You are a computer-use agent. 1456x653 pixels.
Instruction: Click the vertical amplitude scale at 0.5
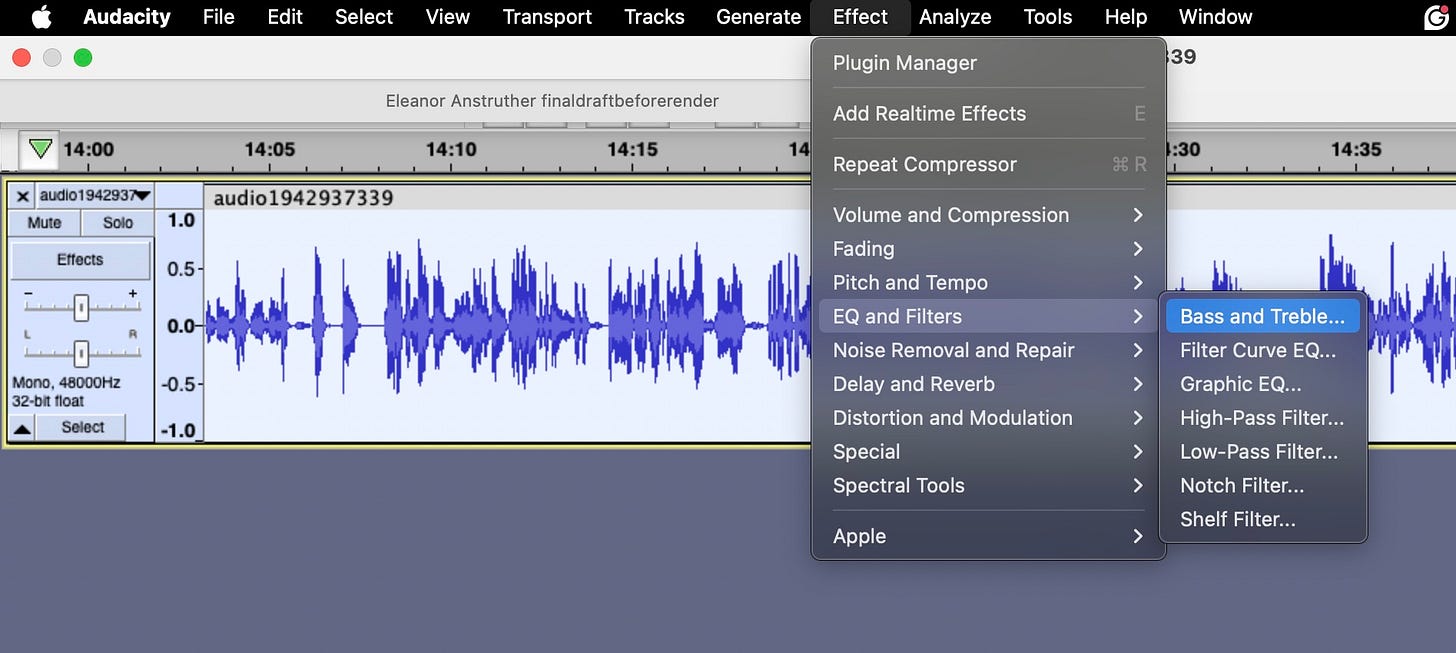click(x=180, y=269)
